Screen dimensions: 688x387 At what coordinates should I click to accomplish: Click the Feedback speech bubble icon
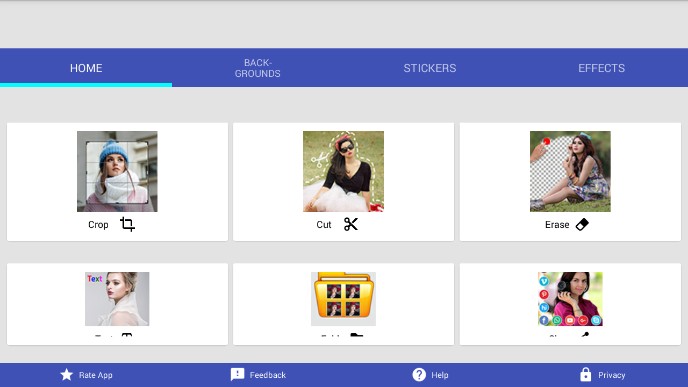pyautogui.click(x=237, y=375)
